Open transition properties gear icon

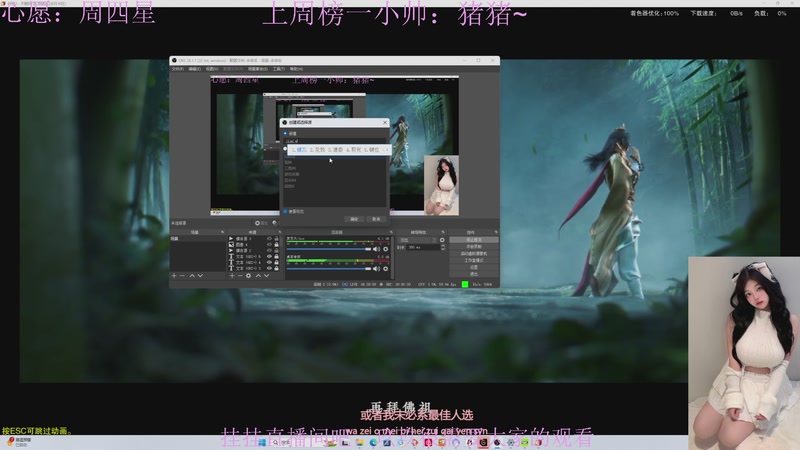pos(442,240)
